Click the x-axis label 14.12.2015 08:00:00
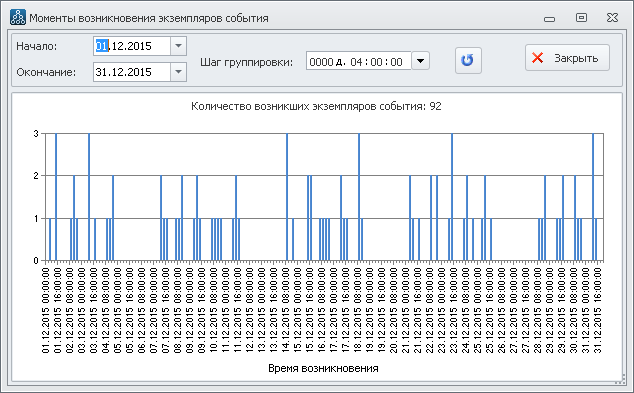The height and width of the screenshot is (393, 634). (x=285, y=310)
